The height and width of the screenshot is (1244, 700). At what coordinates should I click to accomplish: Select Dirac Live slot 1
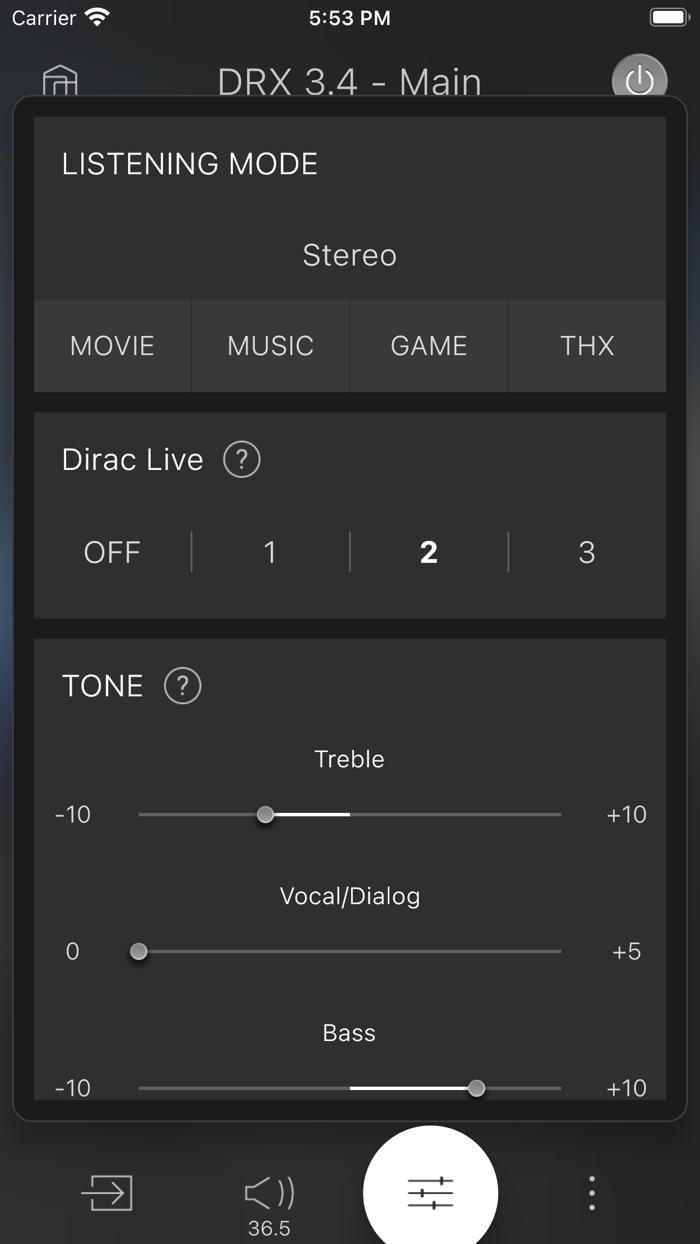[270, 552]
